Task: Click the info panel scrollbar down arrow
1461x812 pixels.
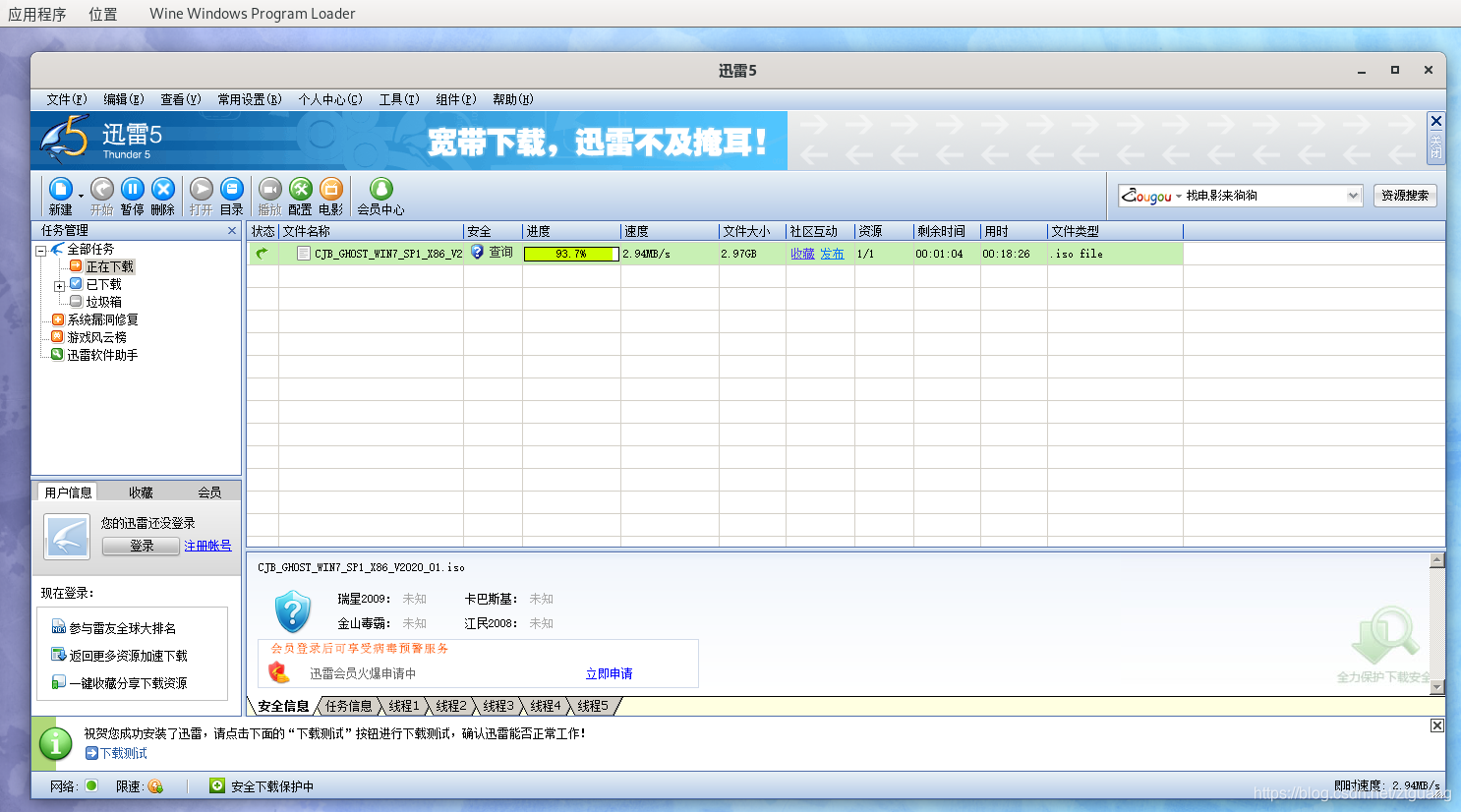Action: (1436, 687)
